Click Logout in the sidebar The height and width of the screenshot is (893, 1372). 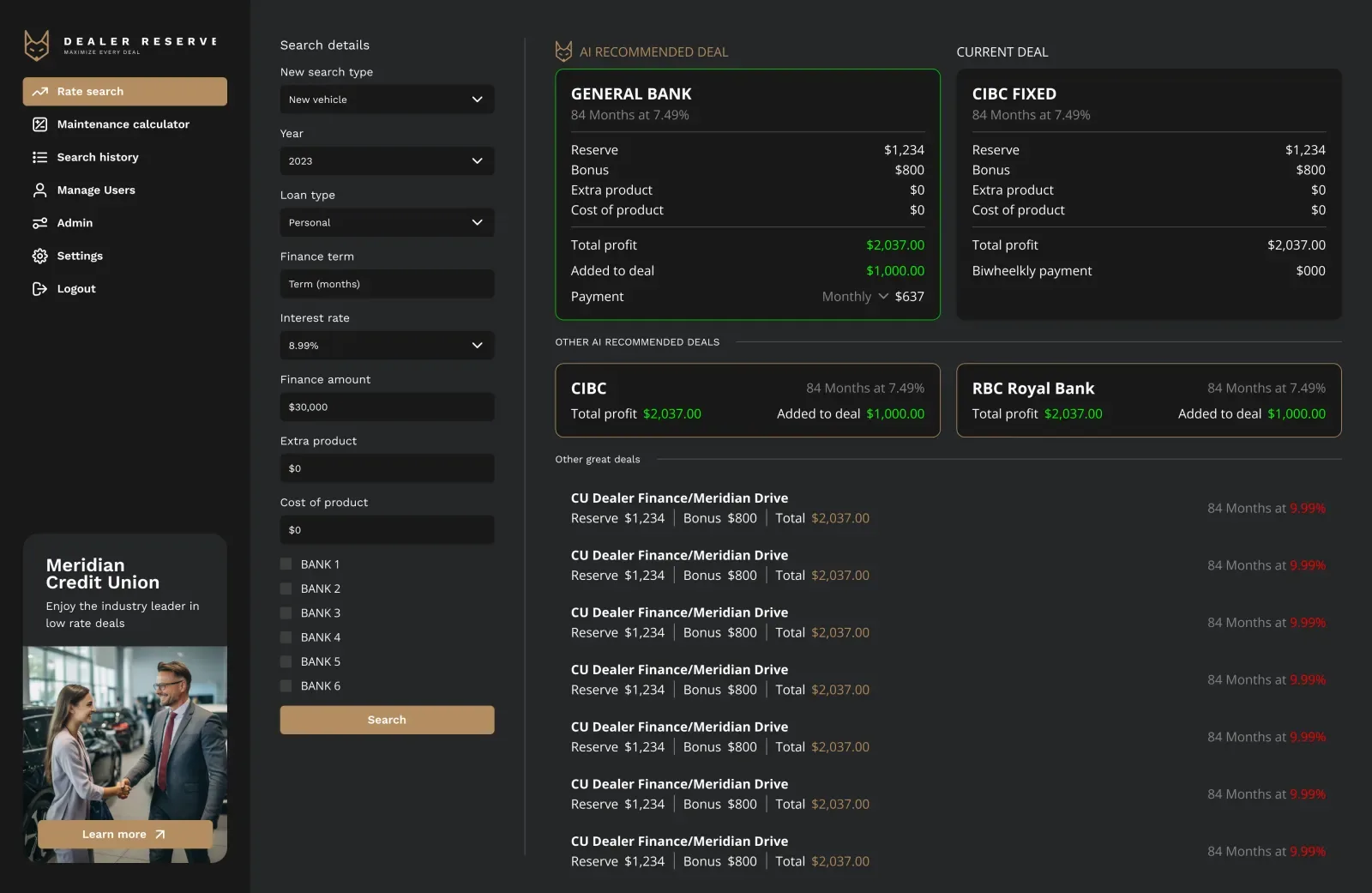pyautogui.click(x=125, y=289)
